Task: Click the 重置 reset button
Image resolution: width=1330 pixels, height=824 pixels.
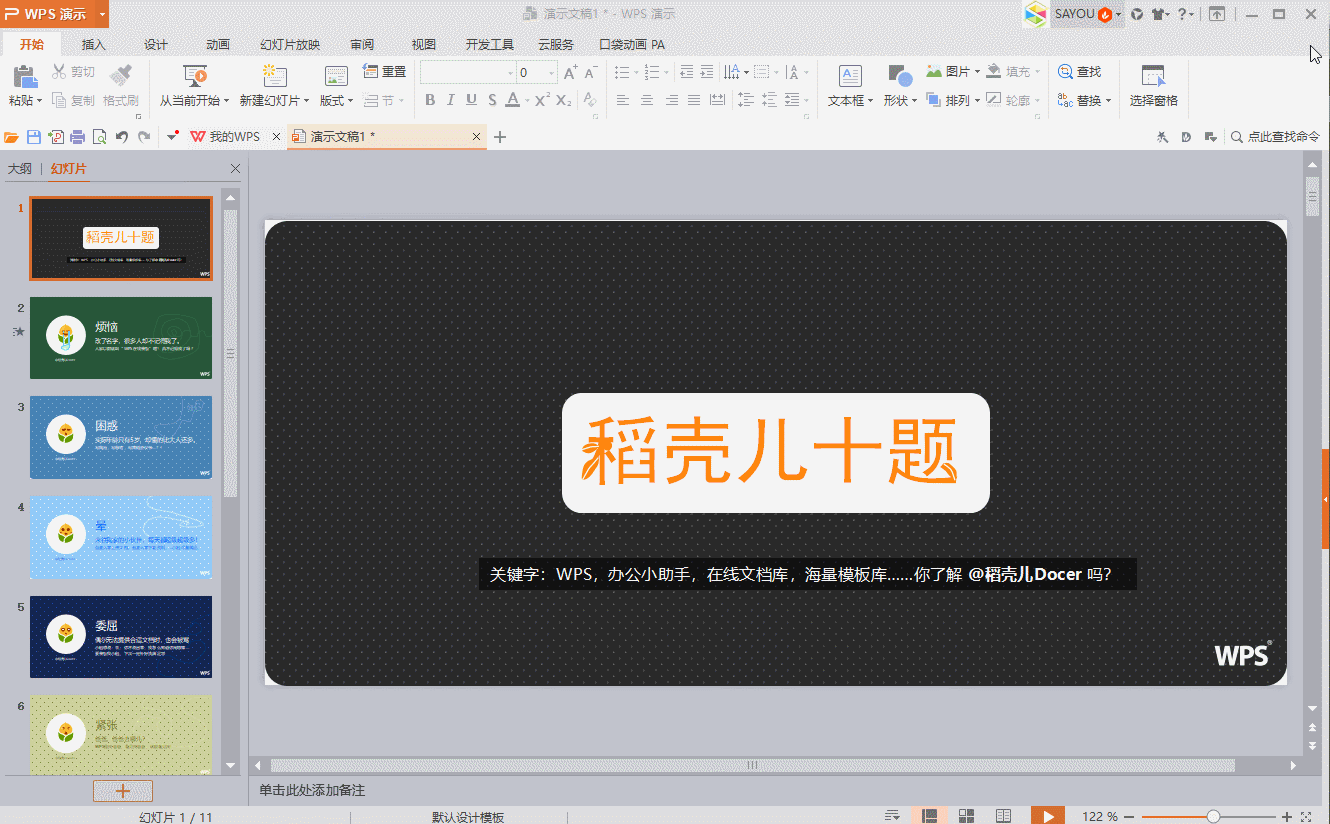Action: 385,70
